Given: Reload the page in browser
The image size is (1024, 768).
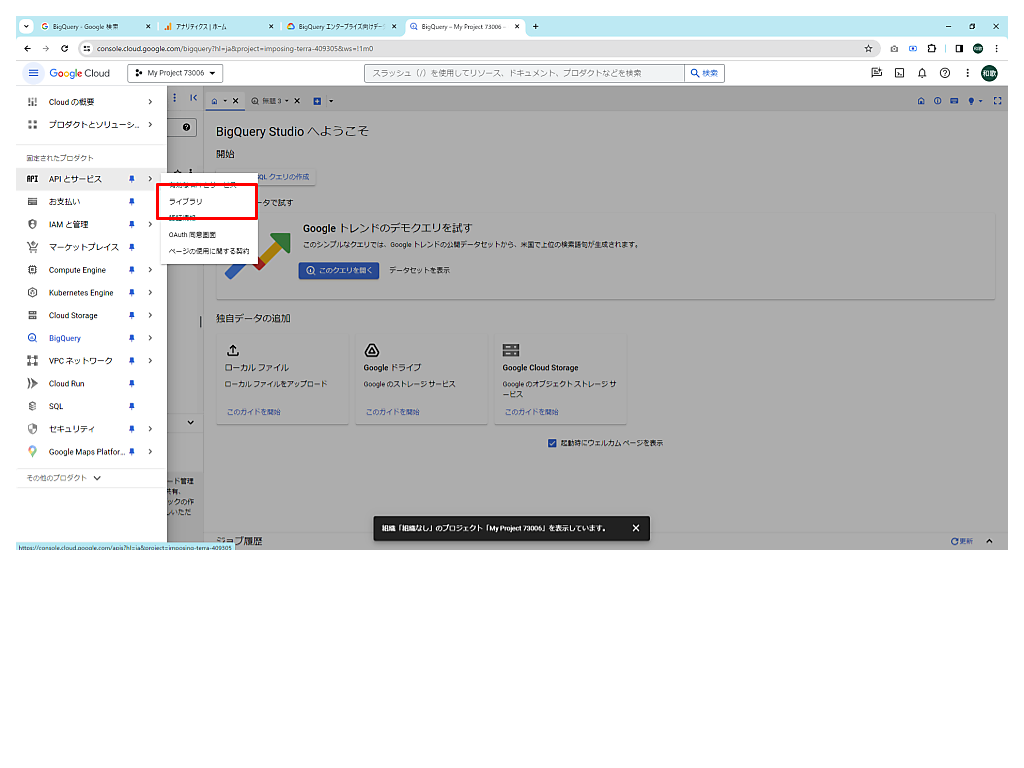Looking at the screenshot, I should click(64, 48).
